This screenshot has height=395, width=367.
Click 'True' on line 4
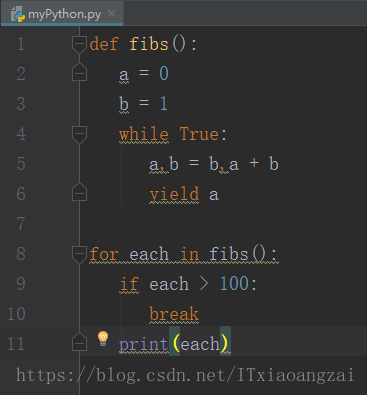(199, 134)
